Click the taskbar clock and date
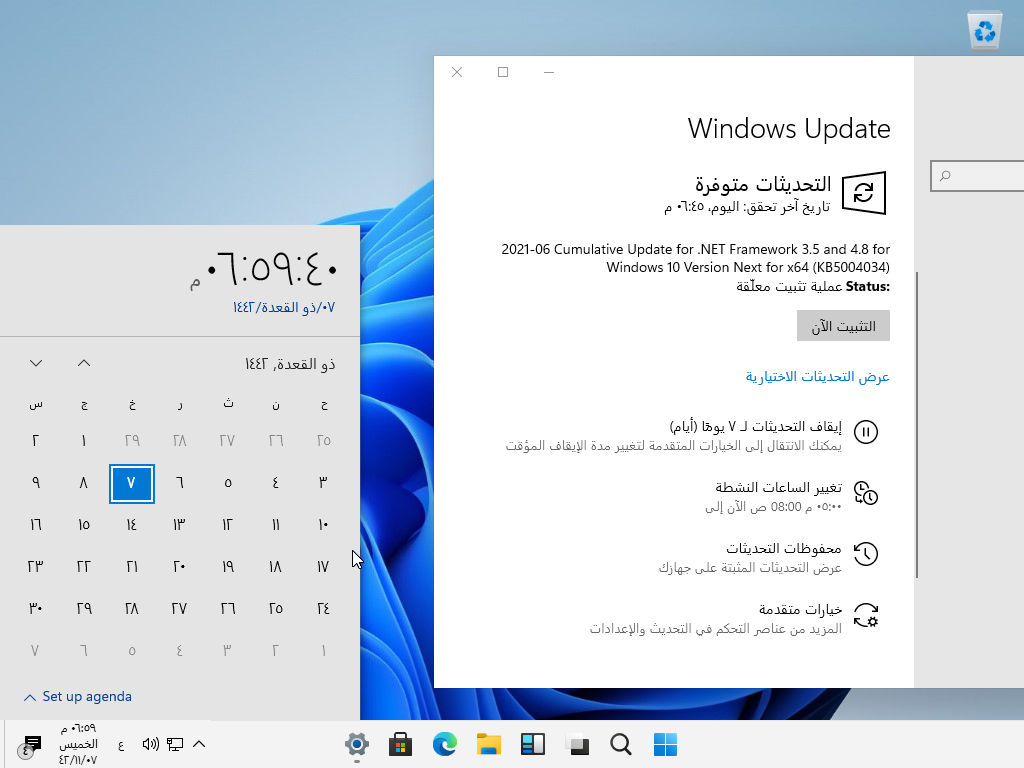This screenshot has height=768, width=1024. [x=78, y=744]
